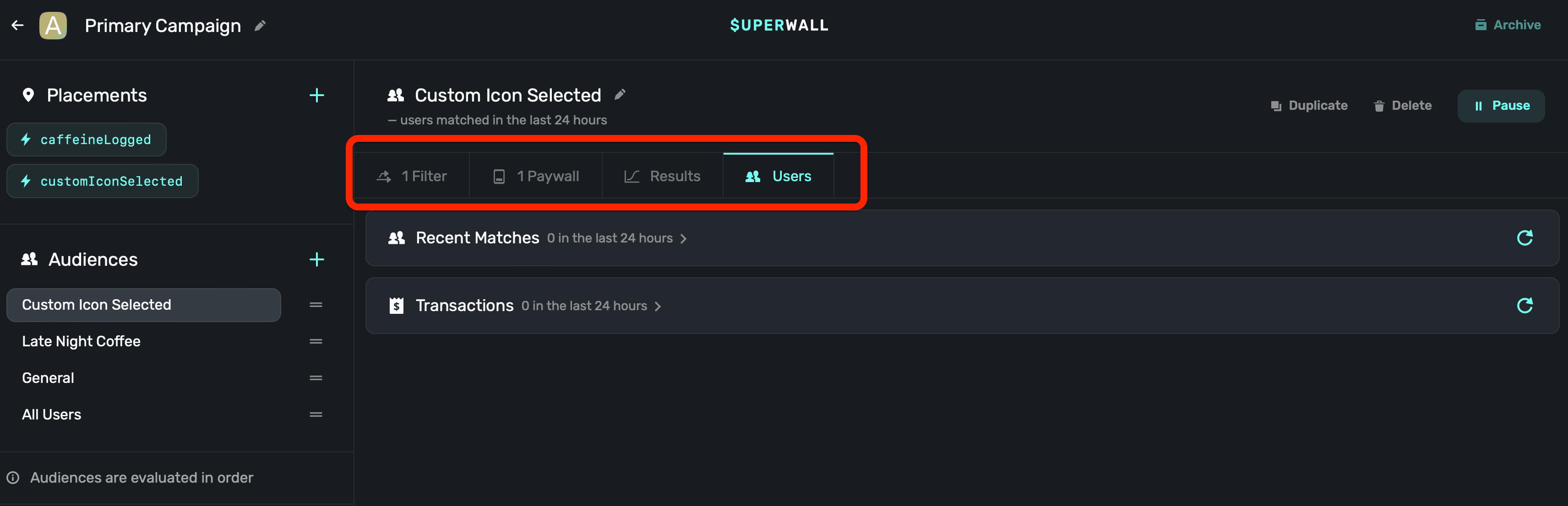This screenshot has height=506, width=1568.
Task: Switch to the 1 Filter tab
Action: click(x=412, y=177)
